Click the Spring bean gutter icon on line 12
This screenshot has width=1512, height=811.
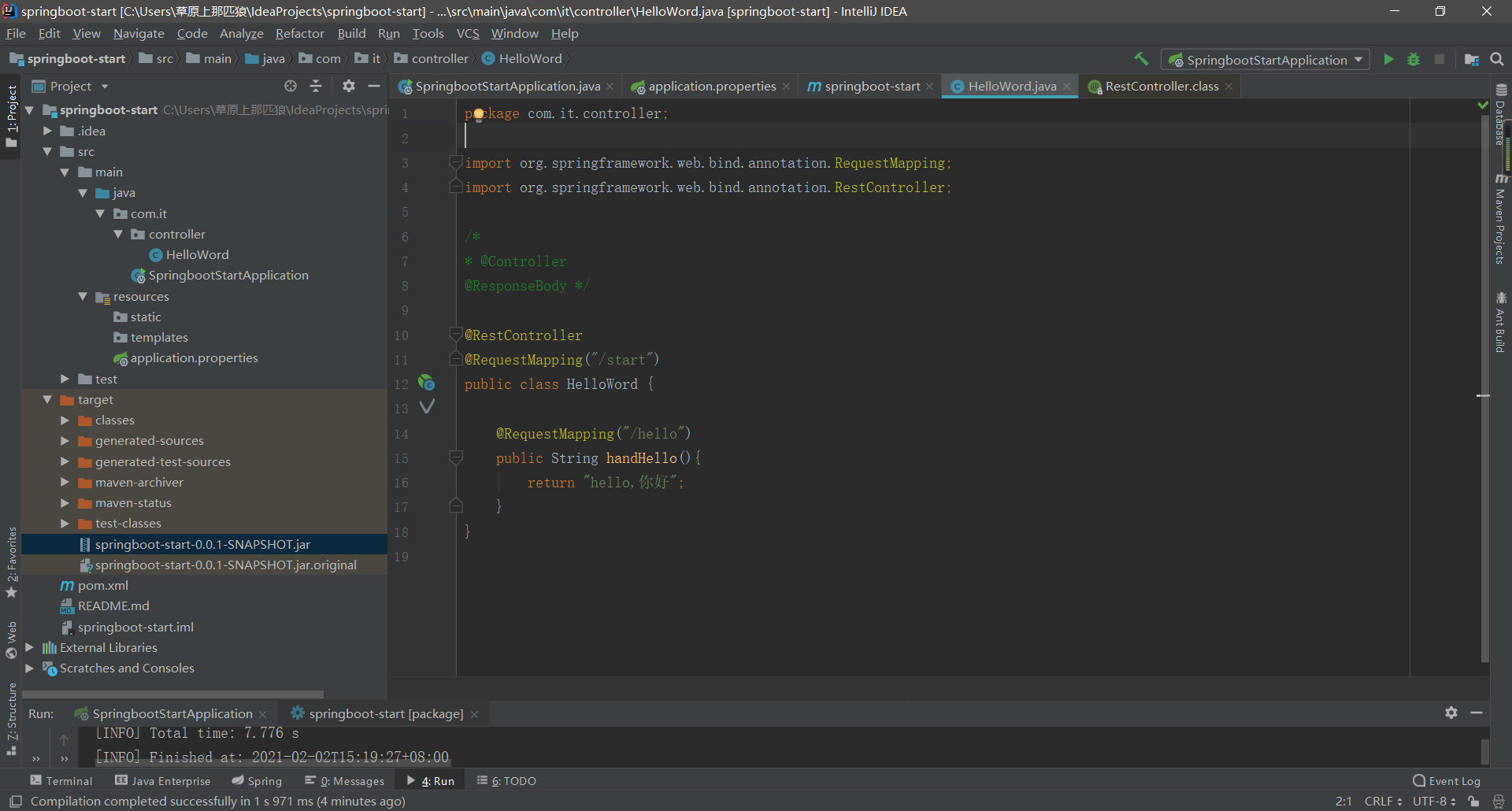coord(427,383)
